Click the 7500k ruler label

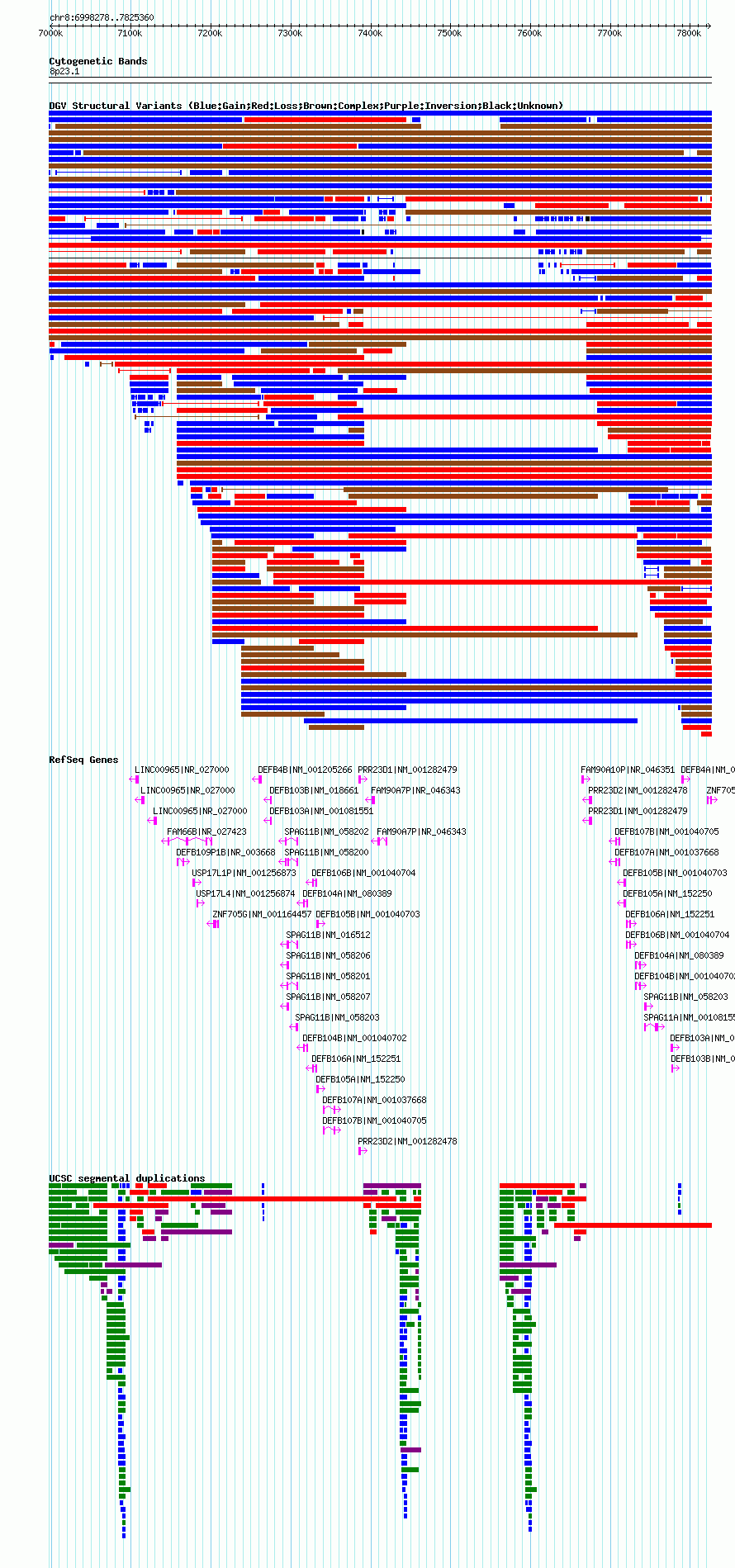pyautogui.click(x=449, y=33)
